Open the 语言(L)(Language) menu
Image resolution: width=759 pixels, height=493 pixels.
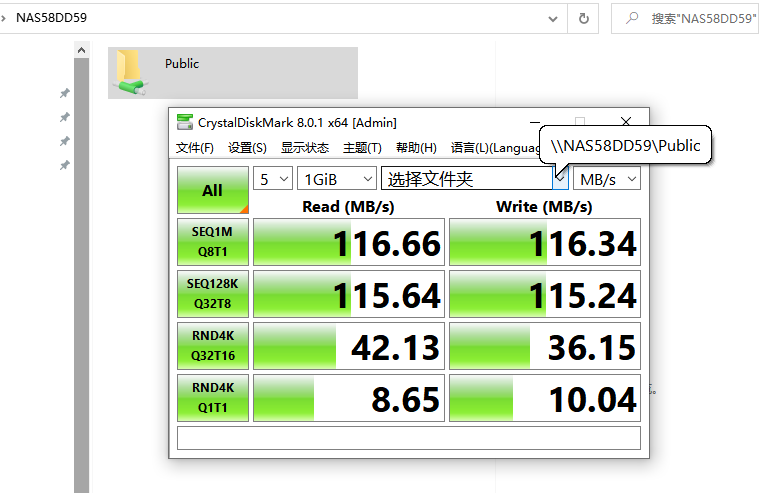[495, 148]
